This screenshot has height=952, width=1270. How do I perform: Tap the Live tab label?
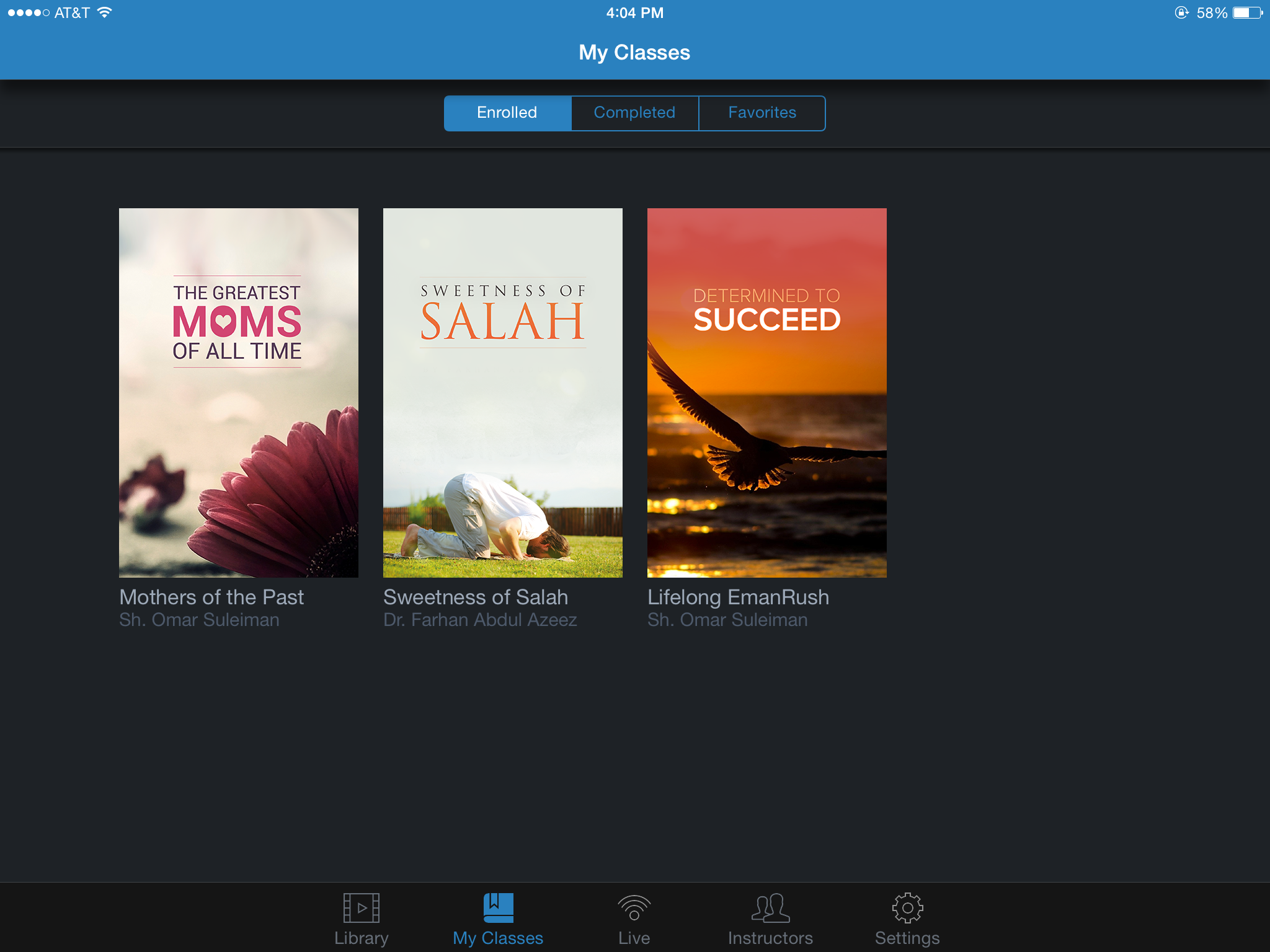[x=634, y=938]
